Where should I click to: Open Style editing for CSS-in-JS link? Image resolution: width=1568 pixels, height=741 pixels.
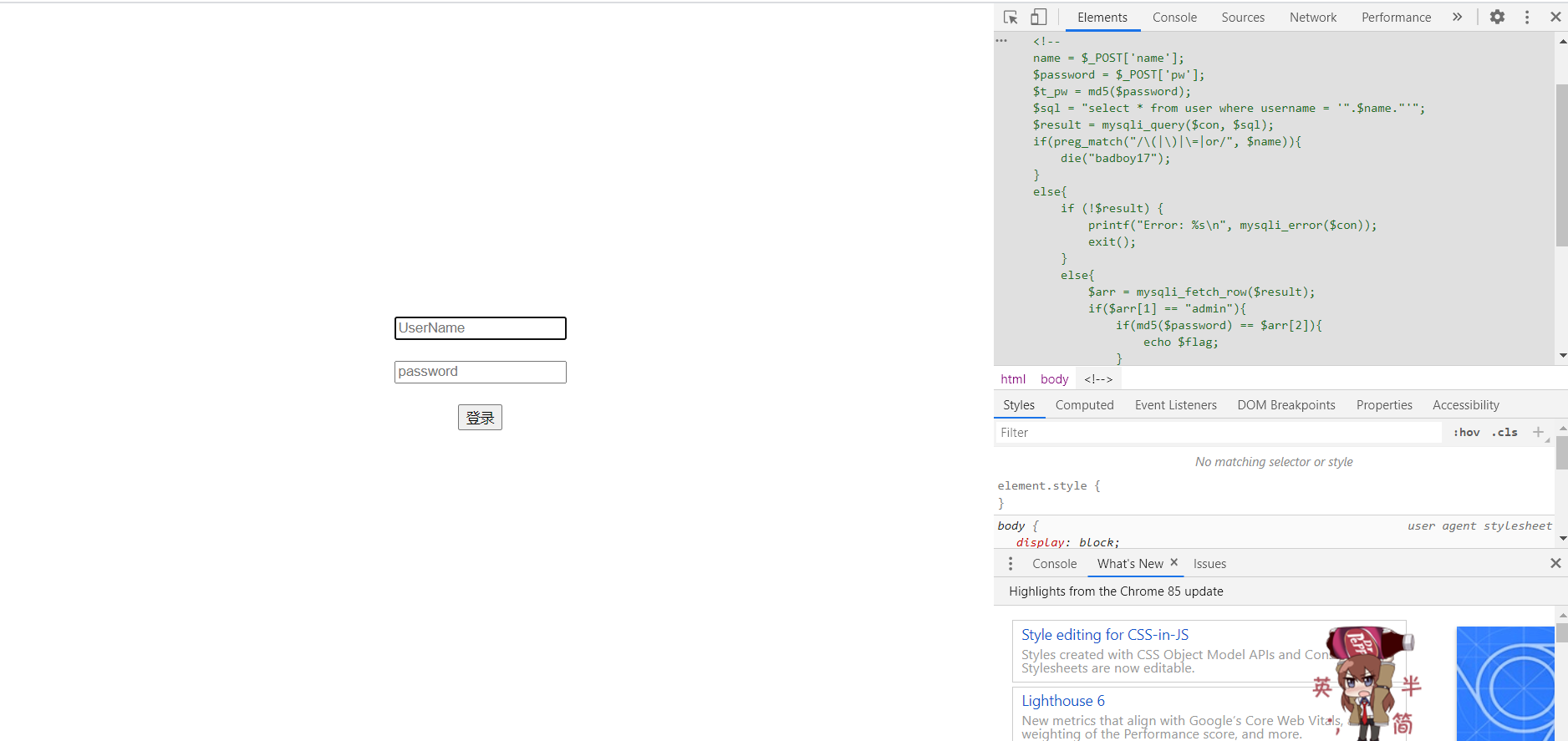(1104, 635)
